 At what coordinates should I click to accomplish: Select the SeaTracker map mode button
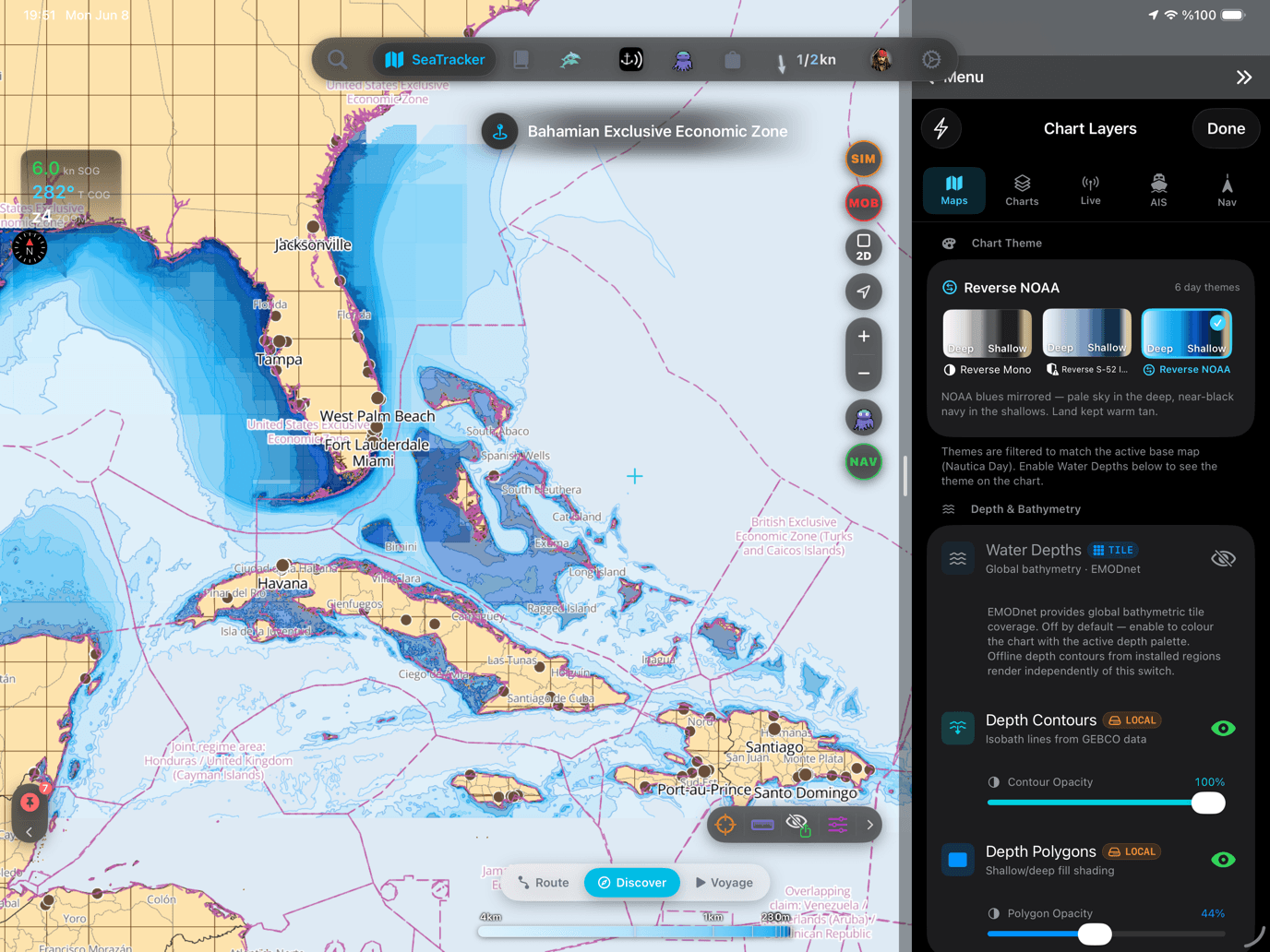click(x=435, y=60)
